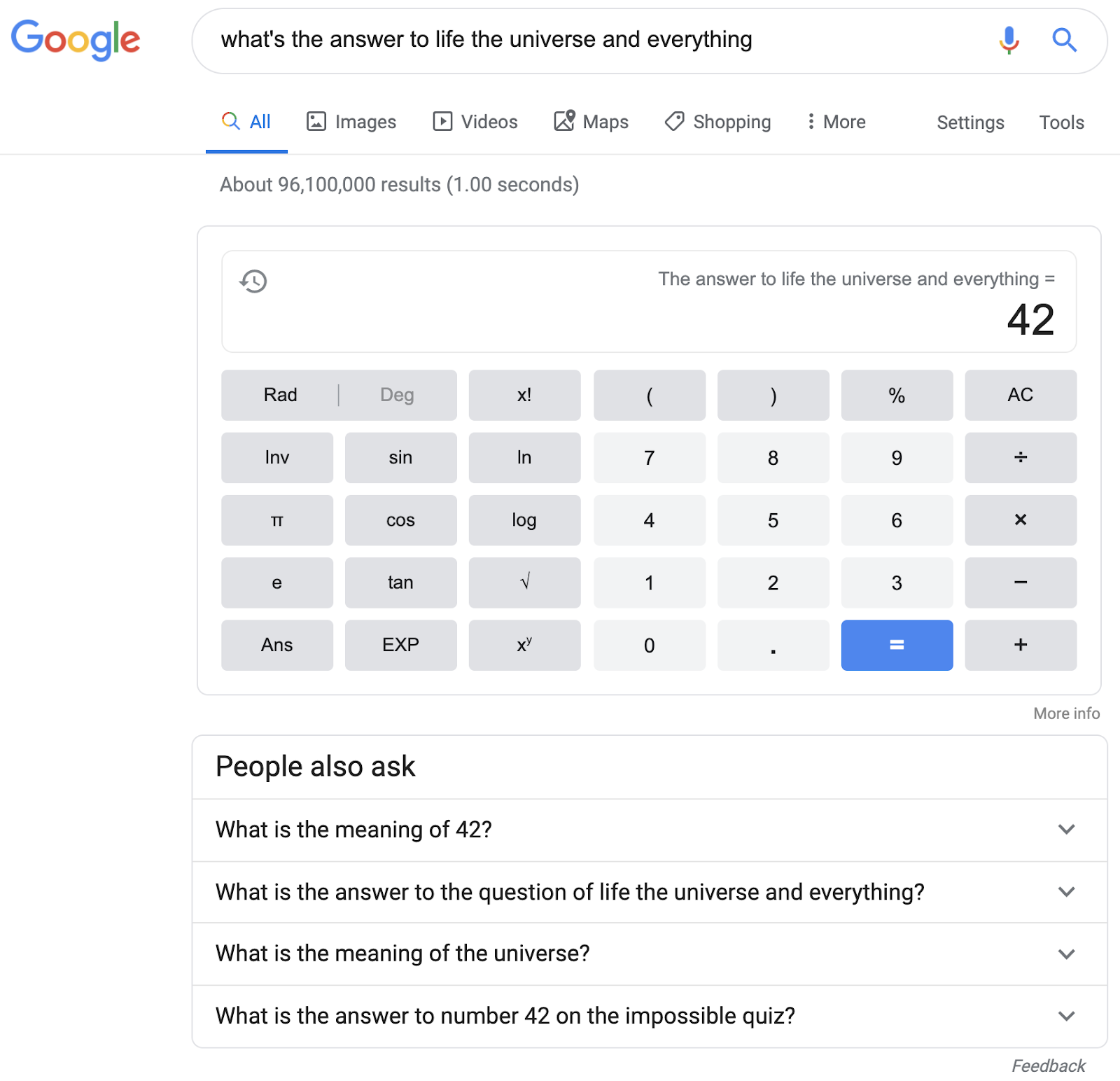Click the Google logo

[76, 39]
